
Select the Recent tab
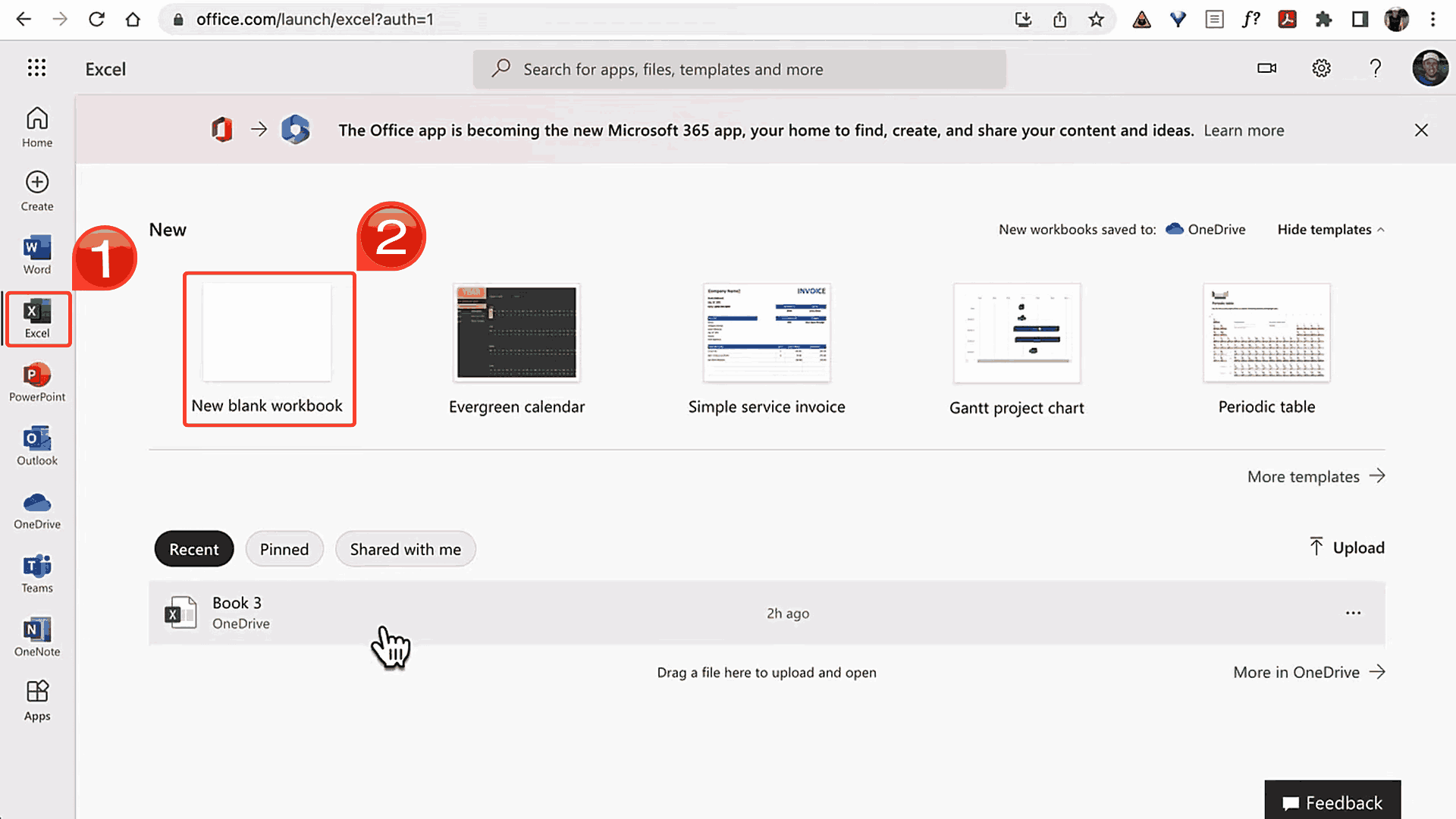coord(194,549)
